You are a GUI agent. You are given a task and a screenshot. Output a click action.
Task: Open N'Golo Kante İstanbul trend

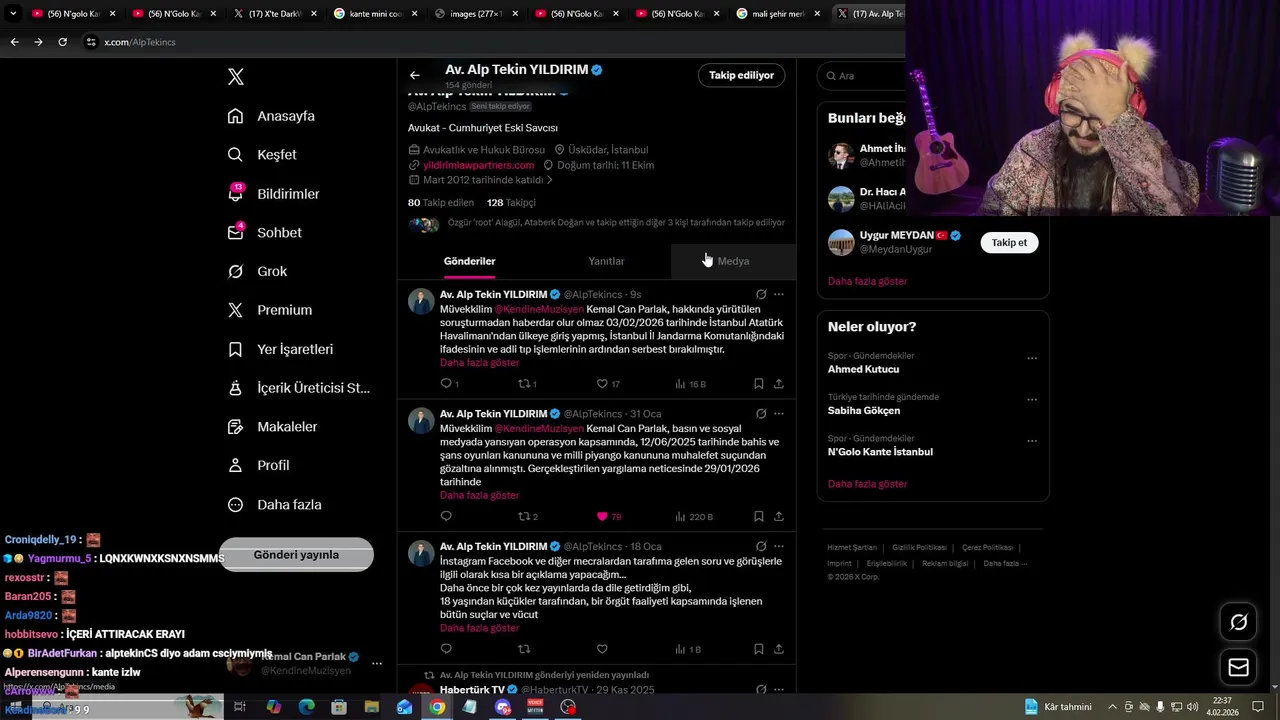tap(880, 452)
